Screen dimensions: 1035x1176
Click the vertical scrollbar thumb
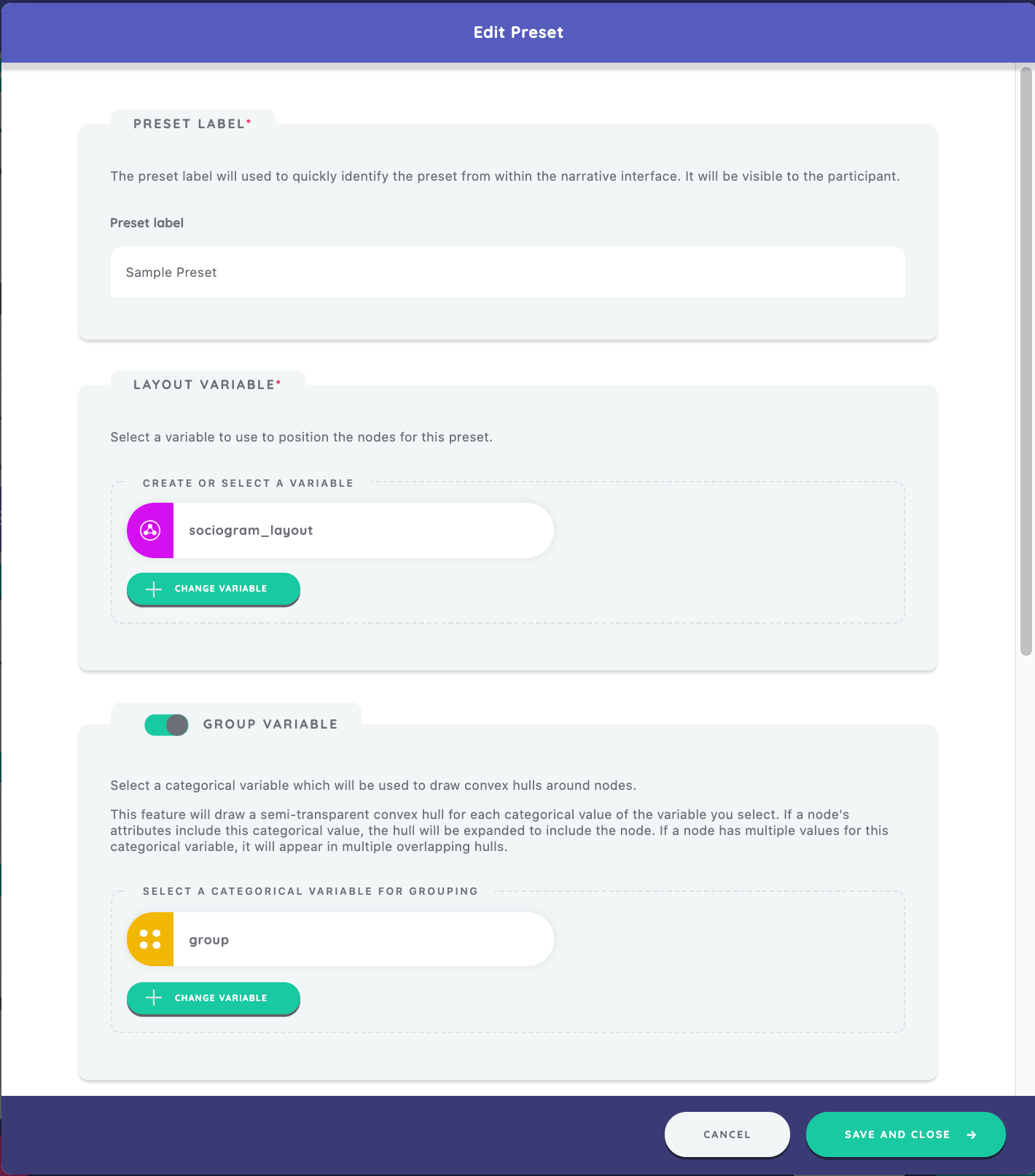pyautogui.click(x=1026, y=361)
